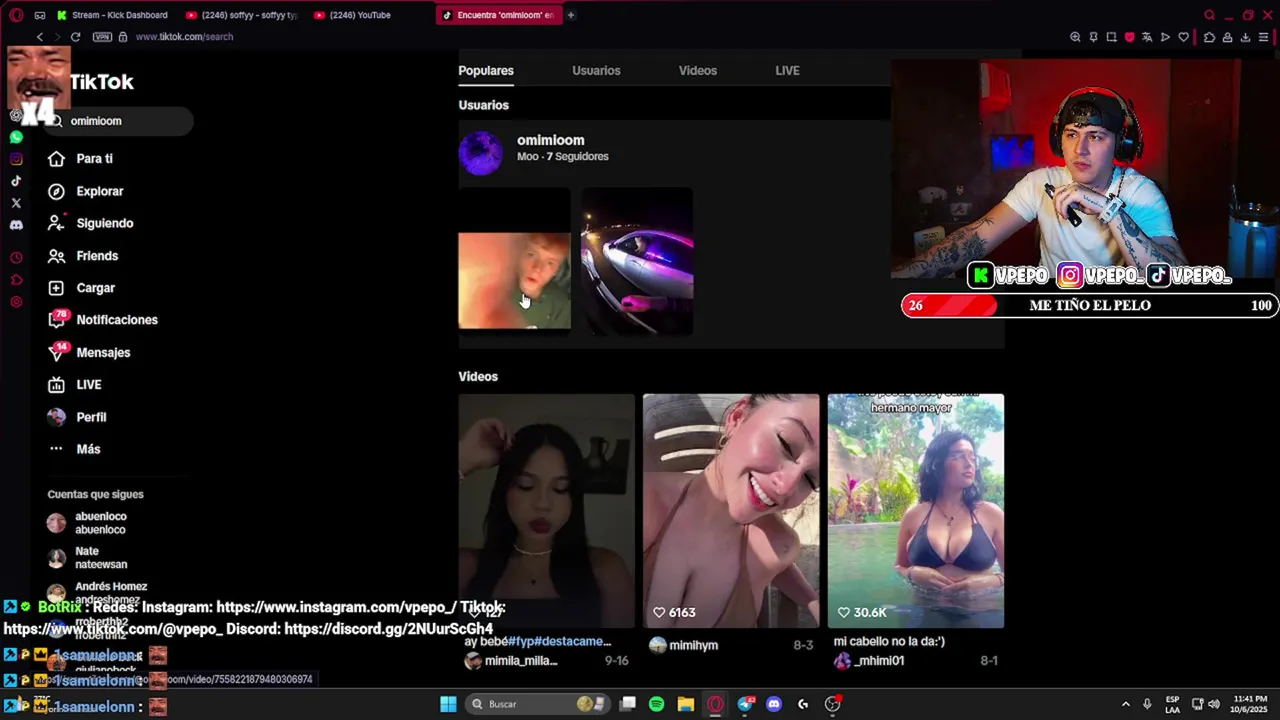Image resolution: width=1280 pixels, height=720 pixels.
Task: Open the translate page icon
Action: coord(1147,37)
